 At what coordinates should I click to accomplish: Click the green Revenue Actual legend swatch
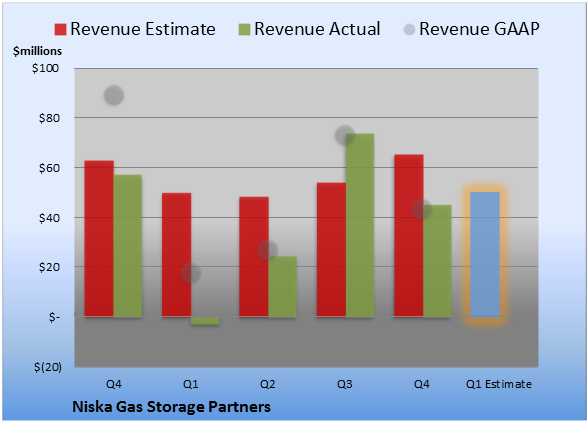tap(244, 30)
